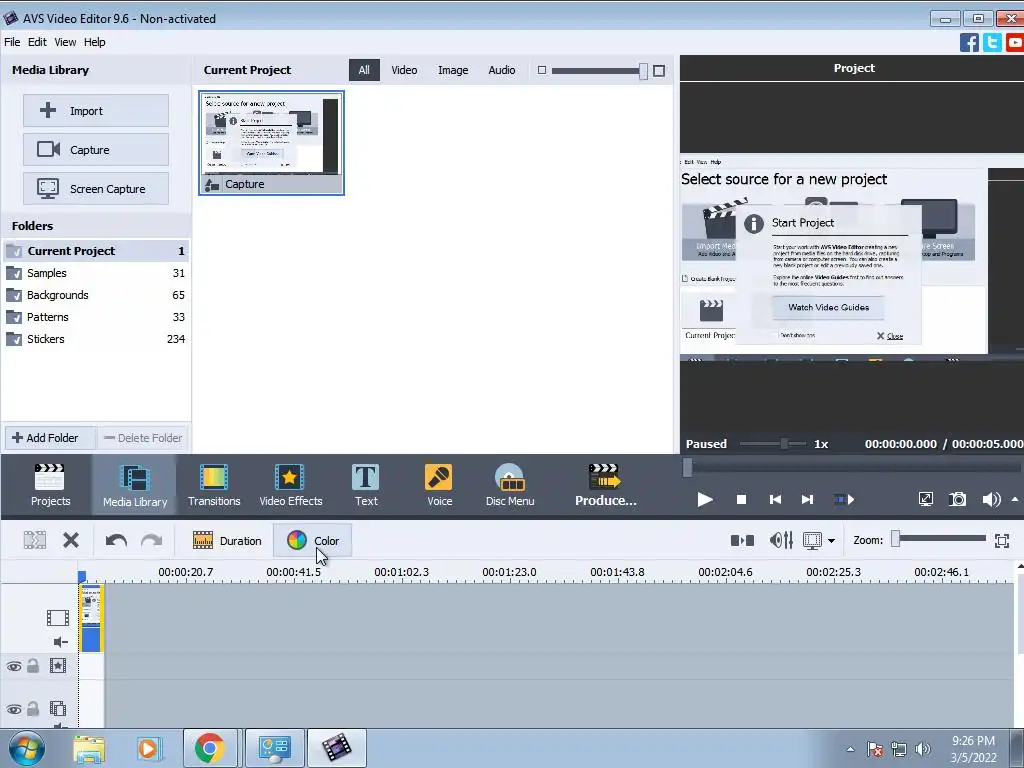This screenshot has width=1024, height=768.
Task: Open the File menu
Action: point(12,42)
